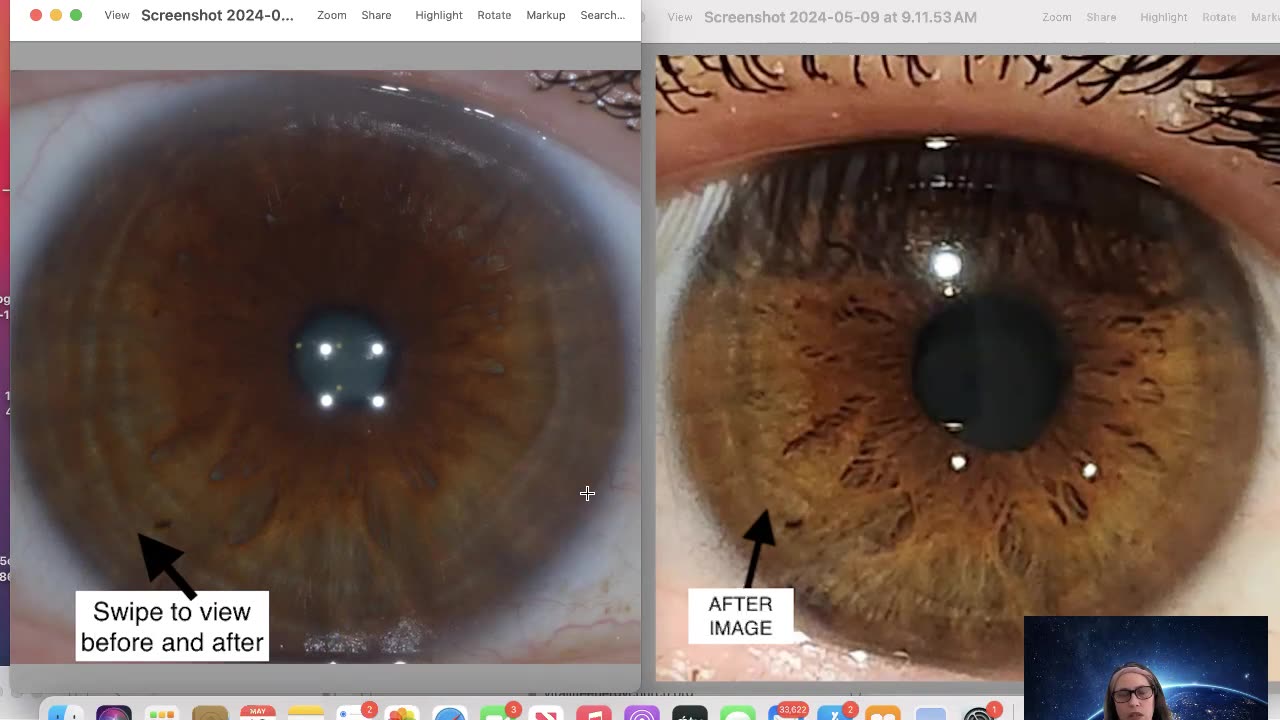
Task: Click Zoom in front Preview window toolbar
Action: click(x=332, y=15)
